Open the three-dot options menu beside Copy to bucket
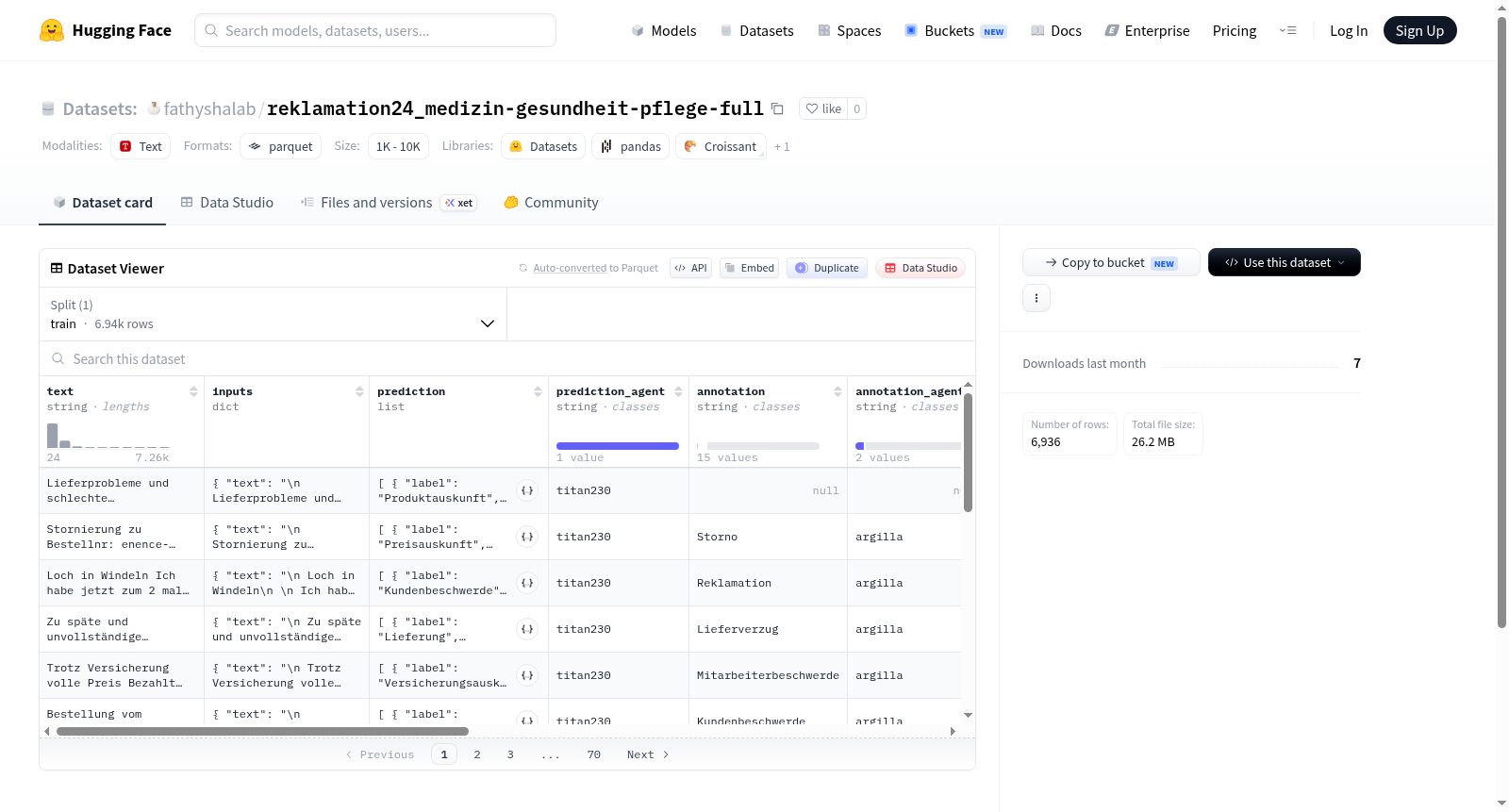The height and width of the screenshot is (812, 1509). [x=1036, y=298]
